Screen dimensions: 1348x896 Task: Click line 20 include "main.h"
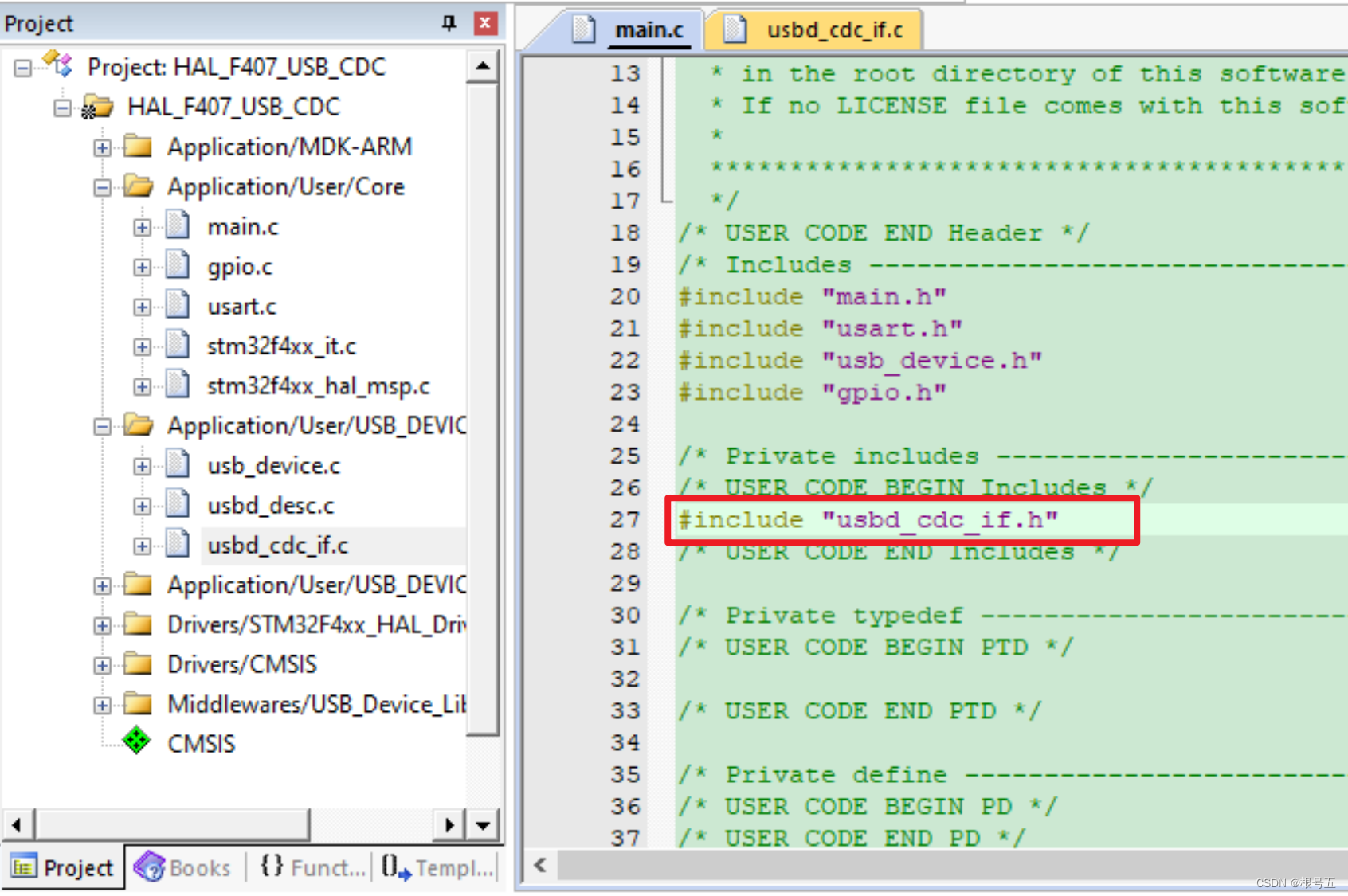[812, 297]
